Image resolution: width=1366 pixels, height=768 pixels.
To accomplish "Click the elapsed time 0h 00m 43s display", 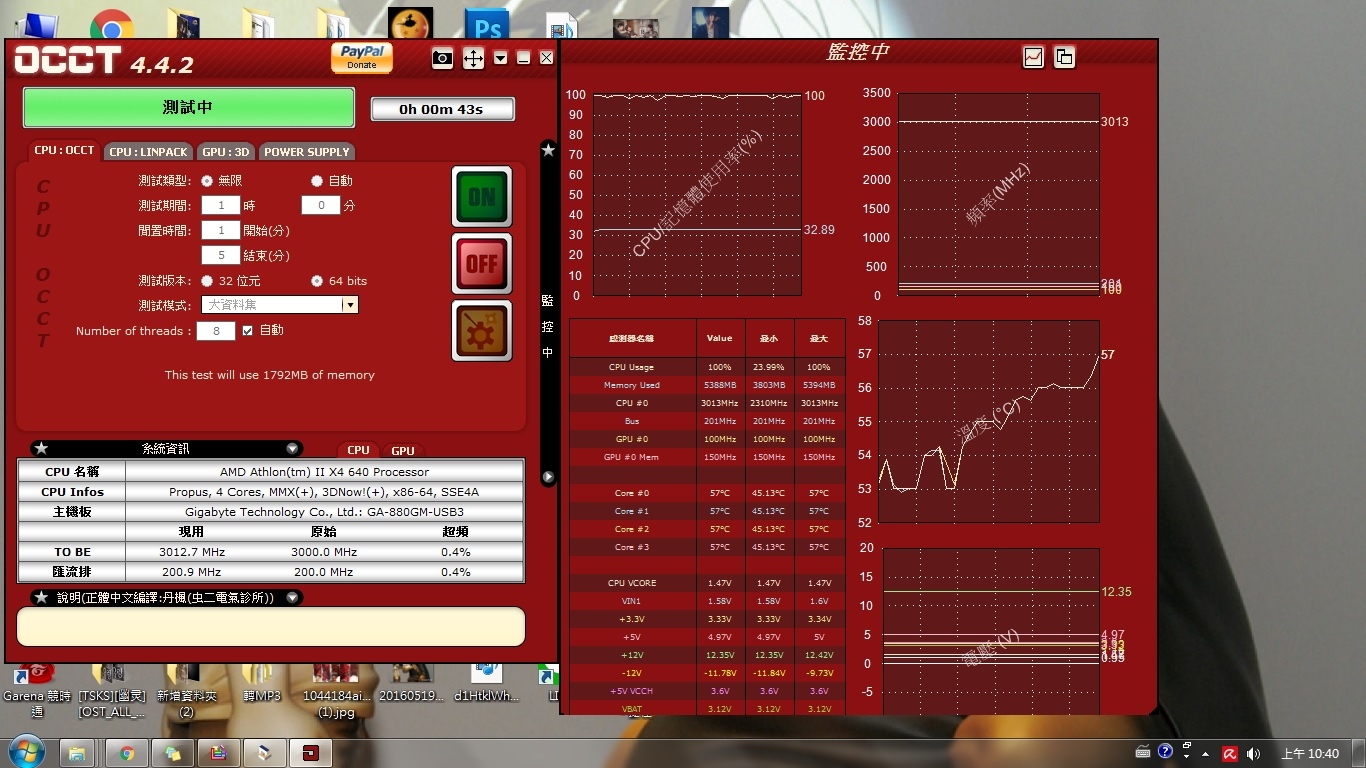I will (443, 109).
